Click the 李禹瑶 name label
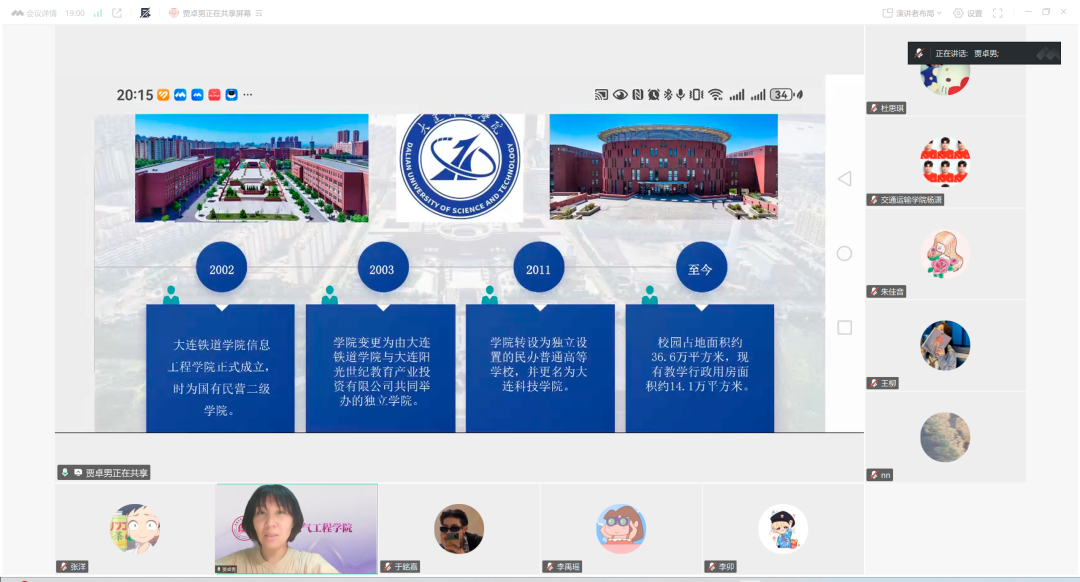 tap(562, 567)
